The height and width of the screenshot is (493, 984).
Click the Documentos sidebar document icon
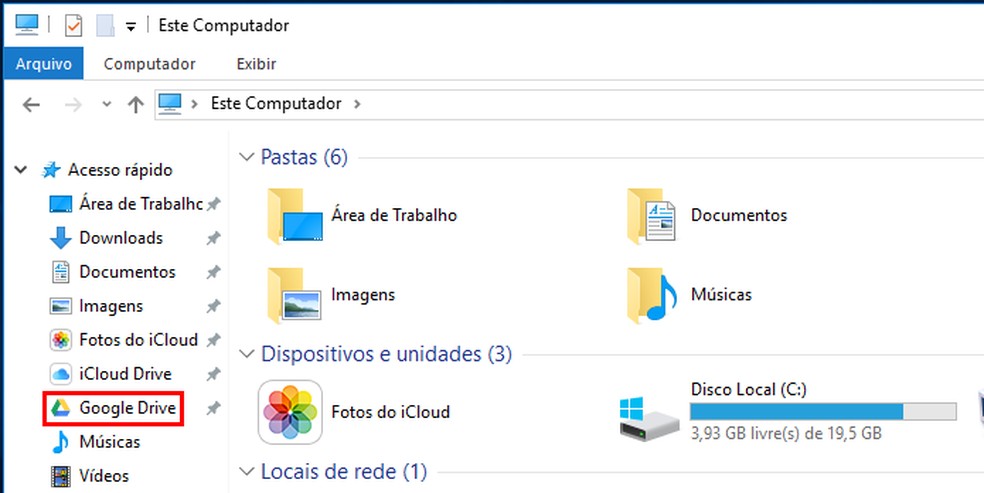[61, 272]
